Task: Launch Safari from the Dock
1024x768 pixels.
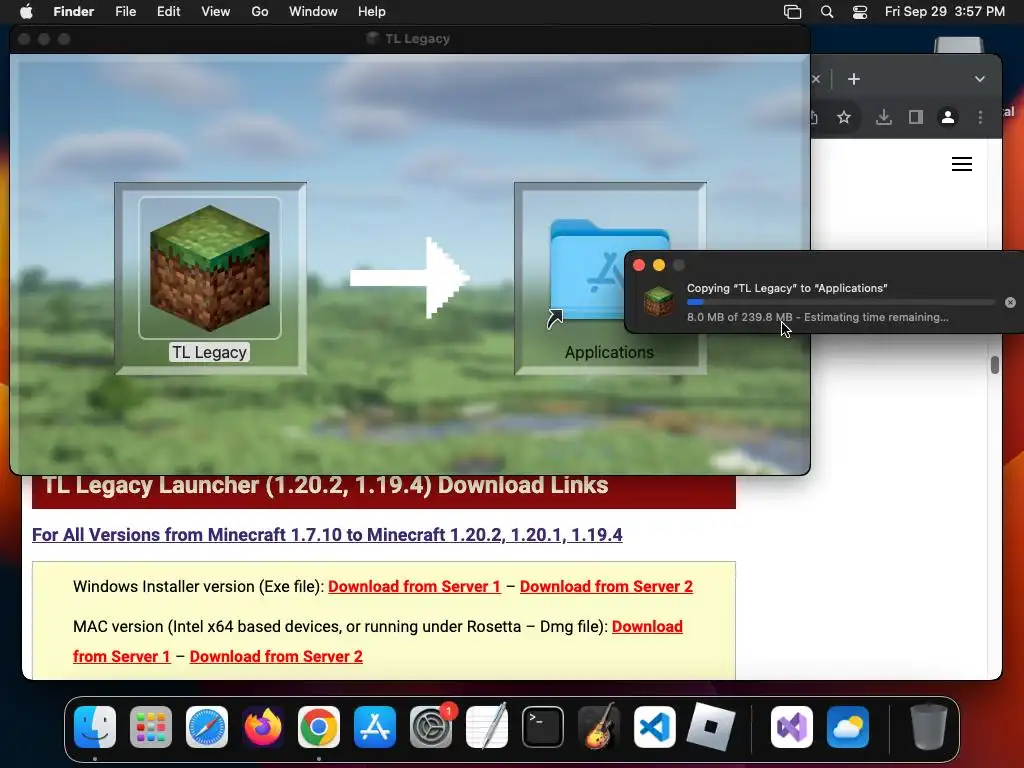Action: [x=207, y=727]
